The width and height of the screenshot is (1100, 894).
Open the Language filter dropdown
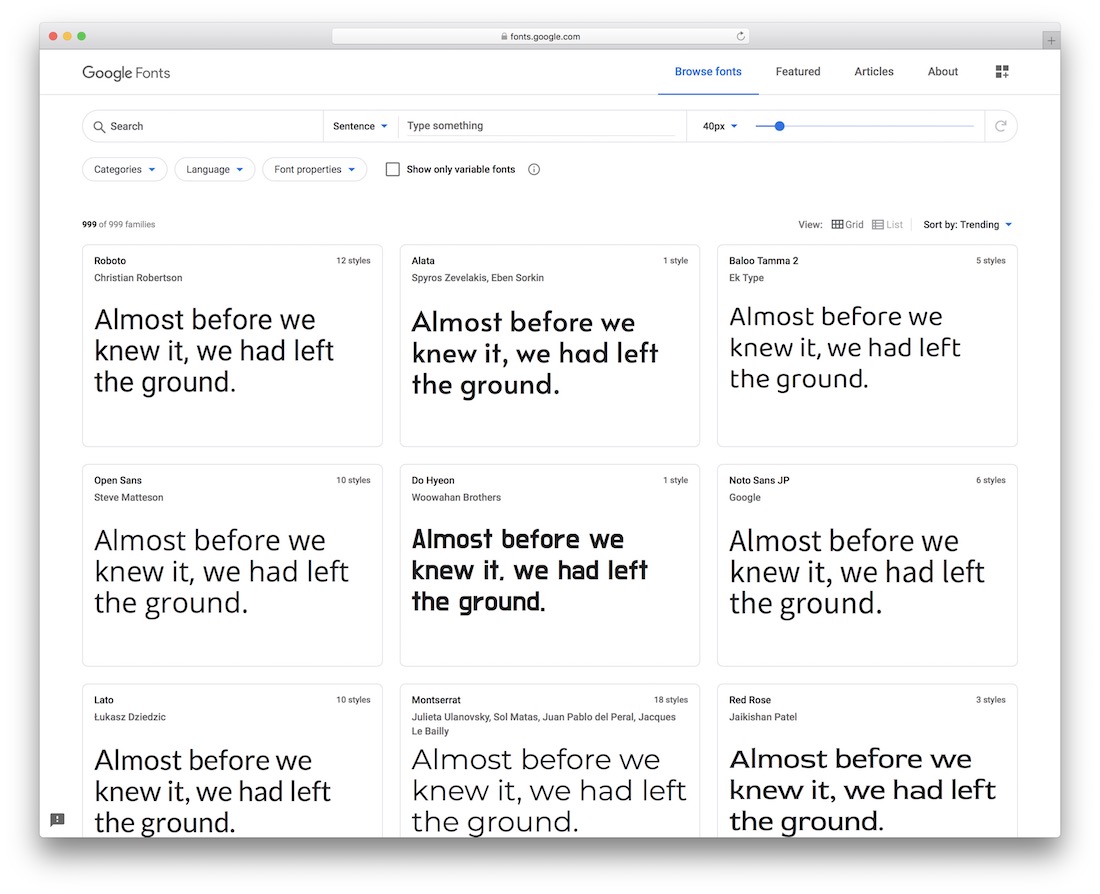[215, 169]
